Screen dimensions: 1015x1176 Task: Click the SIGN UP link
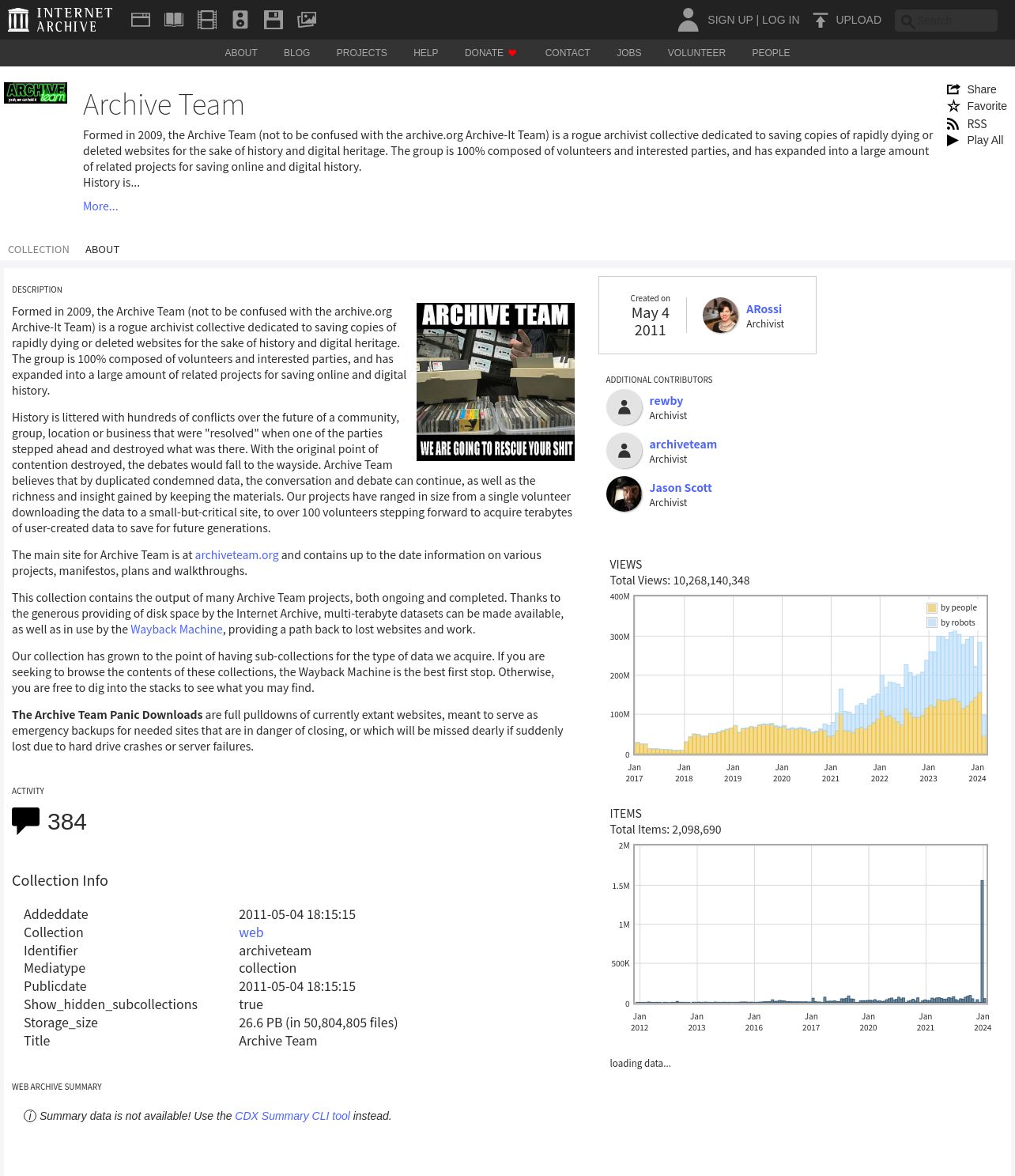coord(730,20)
